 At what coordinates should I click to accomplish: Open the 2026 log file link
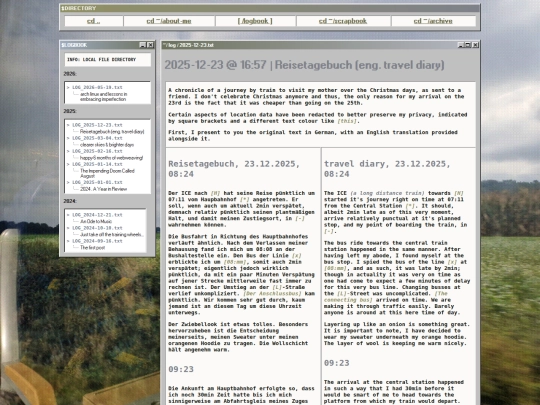(x=97, y=87)
